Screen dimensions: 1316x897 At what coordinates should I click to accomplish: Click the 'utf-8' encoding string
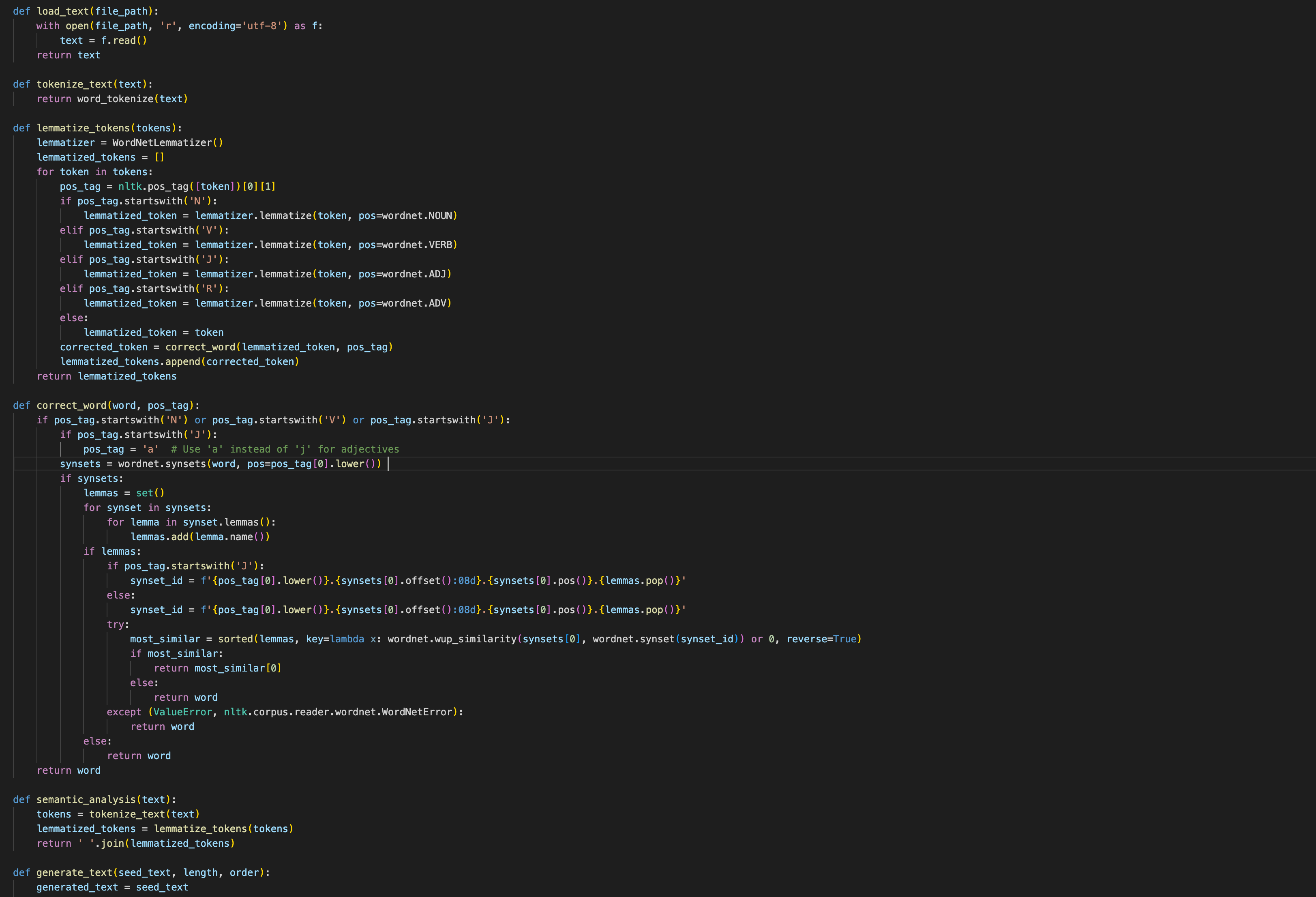[264, 26]
